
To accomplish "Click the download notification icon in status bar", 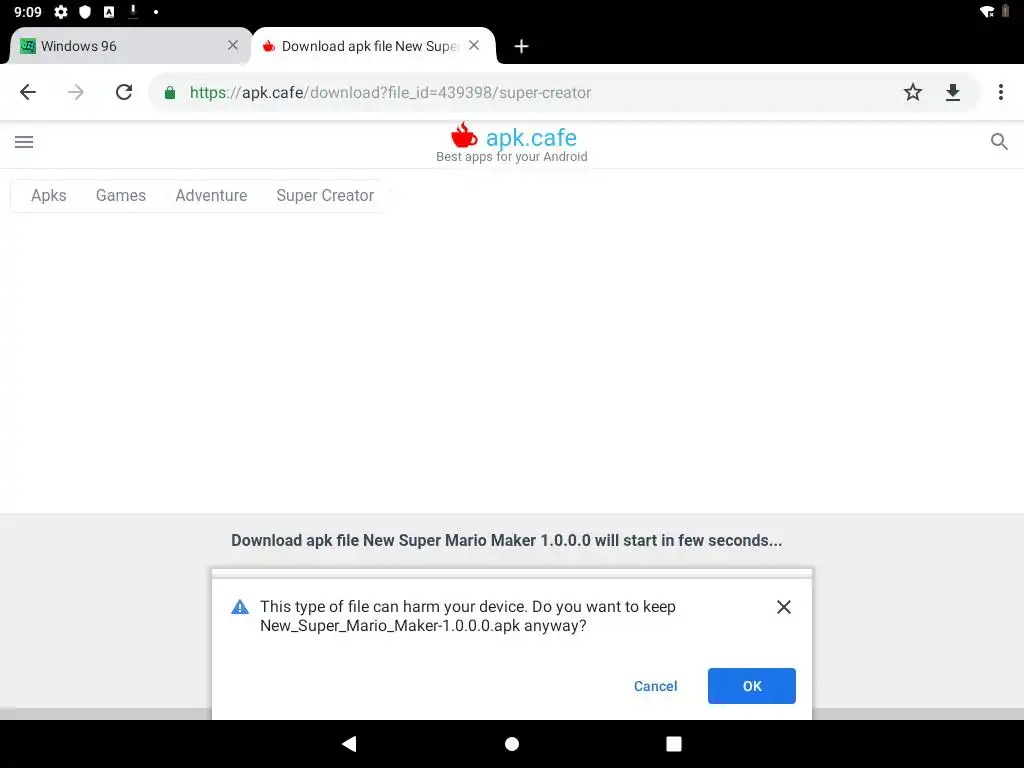I will point(133,11).
